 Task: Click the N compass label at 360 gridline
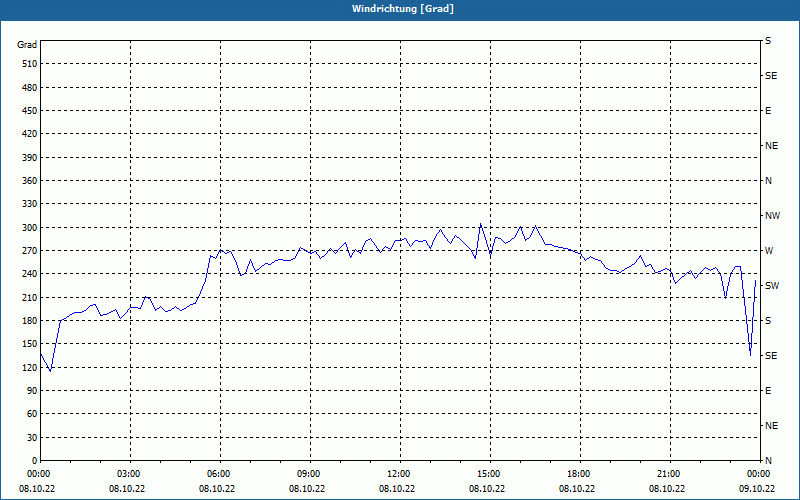click(768, 181)
